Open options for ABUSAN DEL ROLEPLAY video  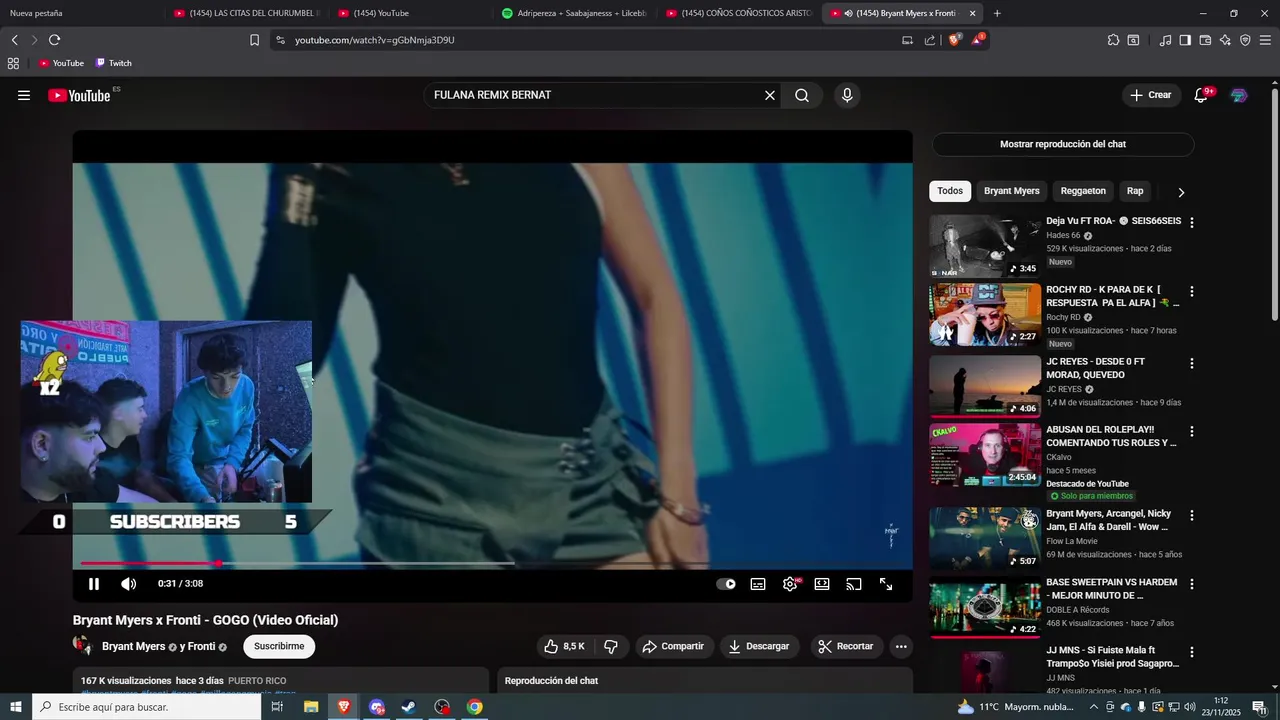pyautogui.click(x=1191, y=432)
